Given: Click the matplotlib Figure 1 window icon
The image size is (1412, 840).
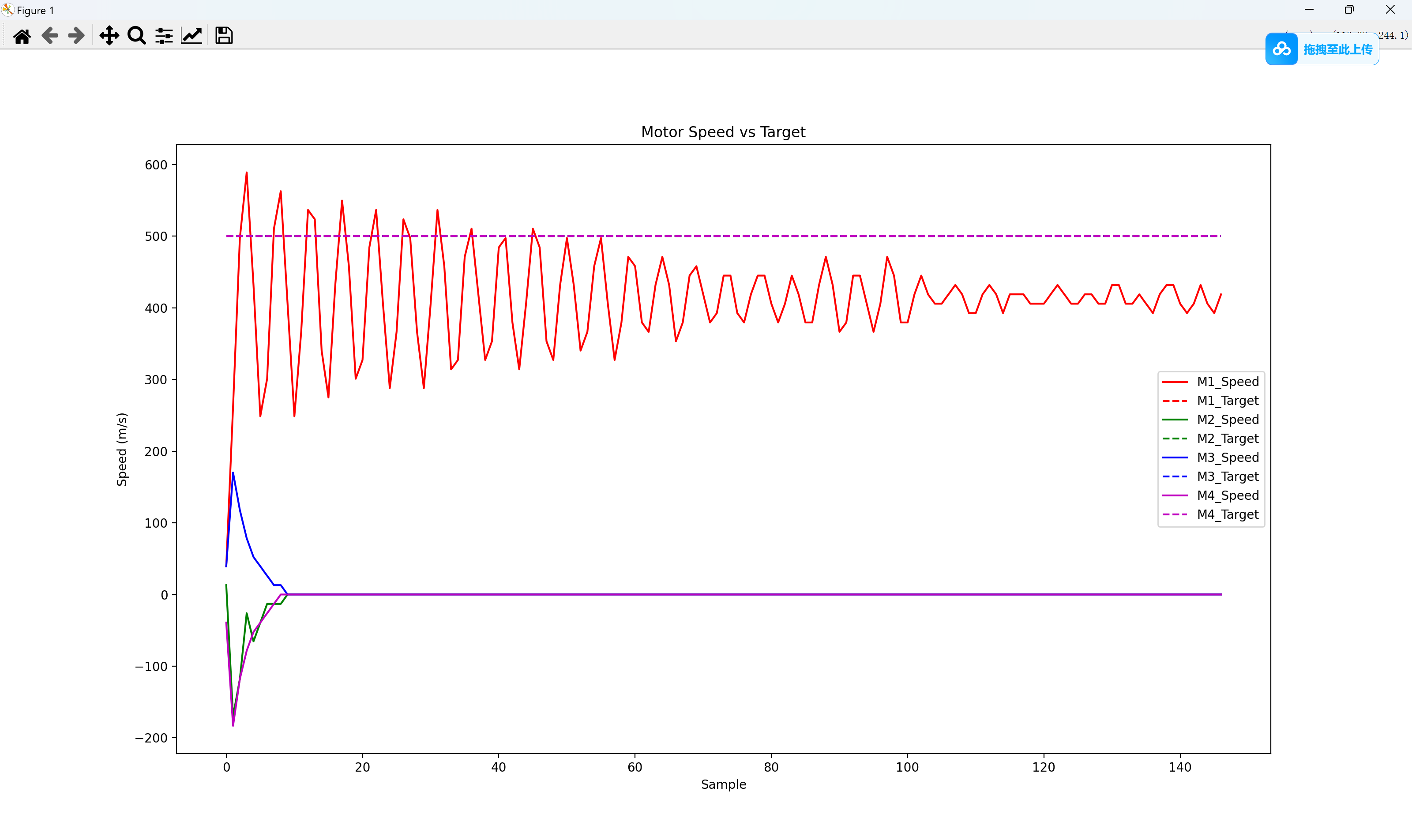Looking at the screenshot, I should point(8,10).
